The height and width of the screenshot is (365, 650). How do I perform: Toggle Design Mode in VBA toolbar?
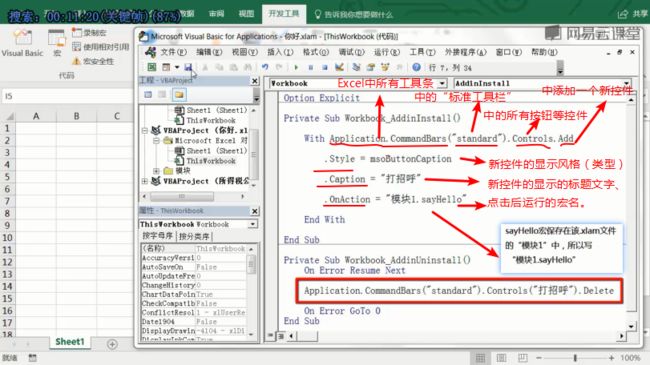[x=340, y=67]
